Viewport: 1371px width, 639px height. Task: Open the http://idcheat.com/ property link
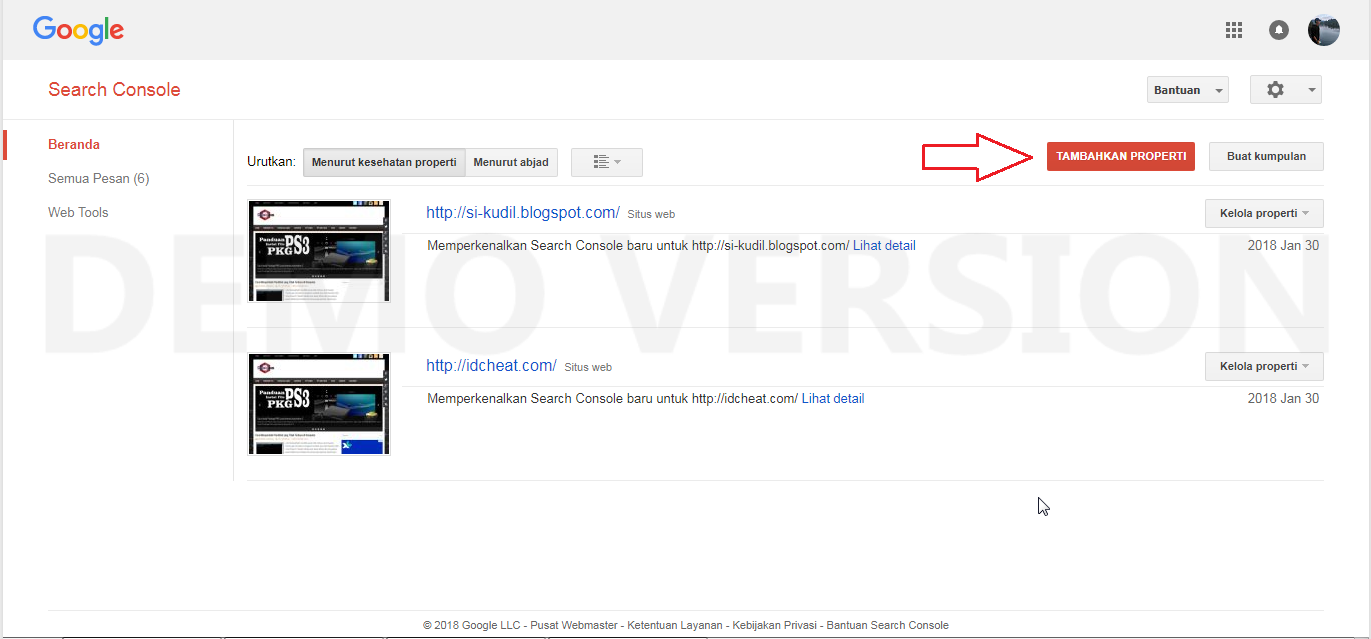[x=491, y=365]
